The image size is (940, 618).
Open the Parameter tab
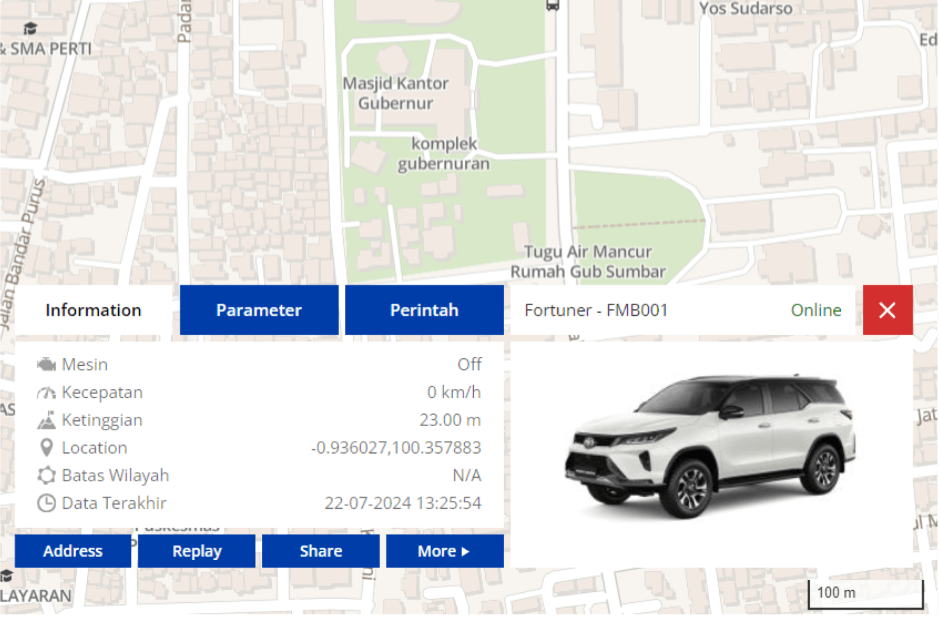click(x=258, y=310)
